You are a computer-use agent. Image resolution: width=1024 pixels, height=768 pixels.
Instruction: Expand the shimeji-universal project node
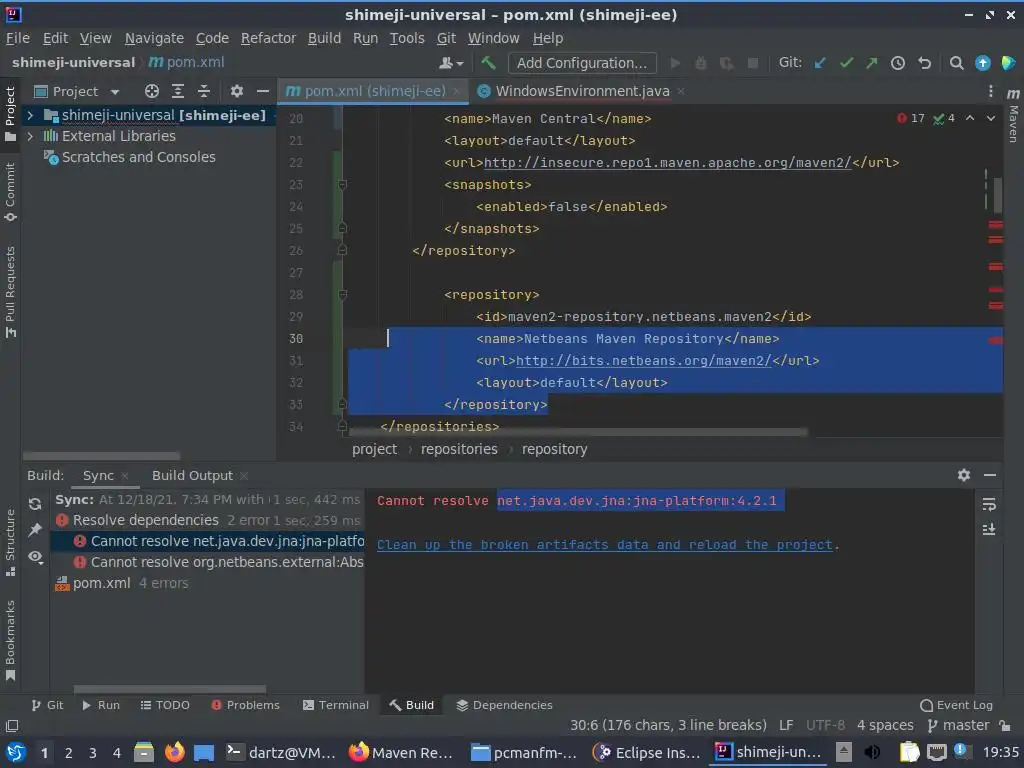point(30,116)
